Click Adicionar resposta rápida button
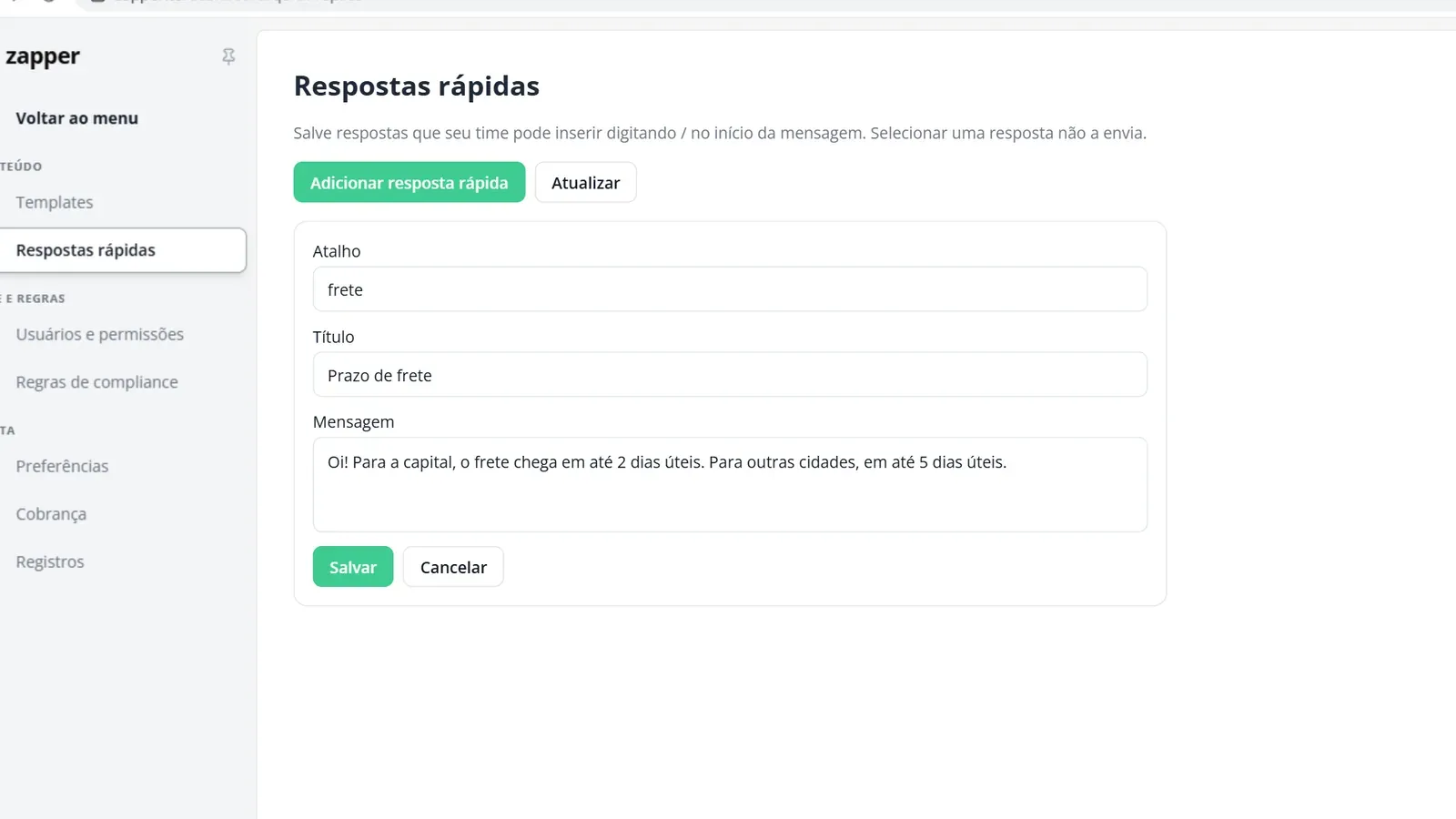Image resolution: width=1456 pixels, height=819 pixels. click(409, 183)
